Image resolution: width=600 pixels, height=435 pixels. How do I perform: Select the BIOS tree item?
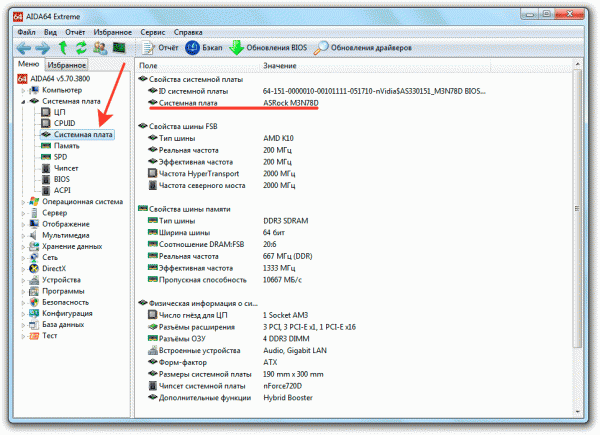[x=61, y=179]
